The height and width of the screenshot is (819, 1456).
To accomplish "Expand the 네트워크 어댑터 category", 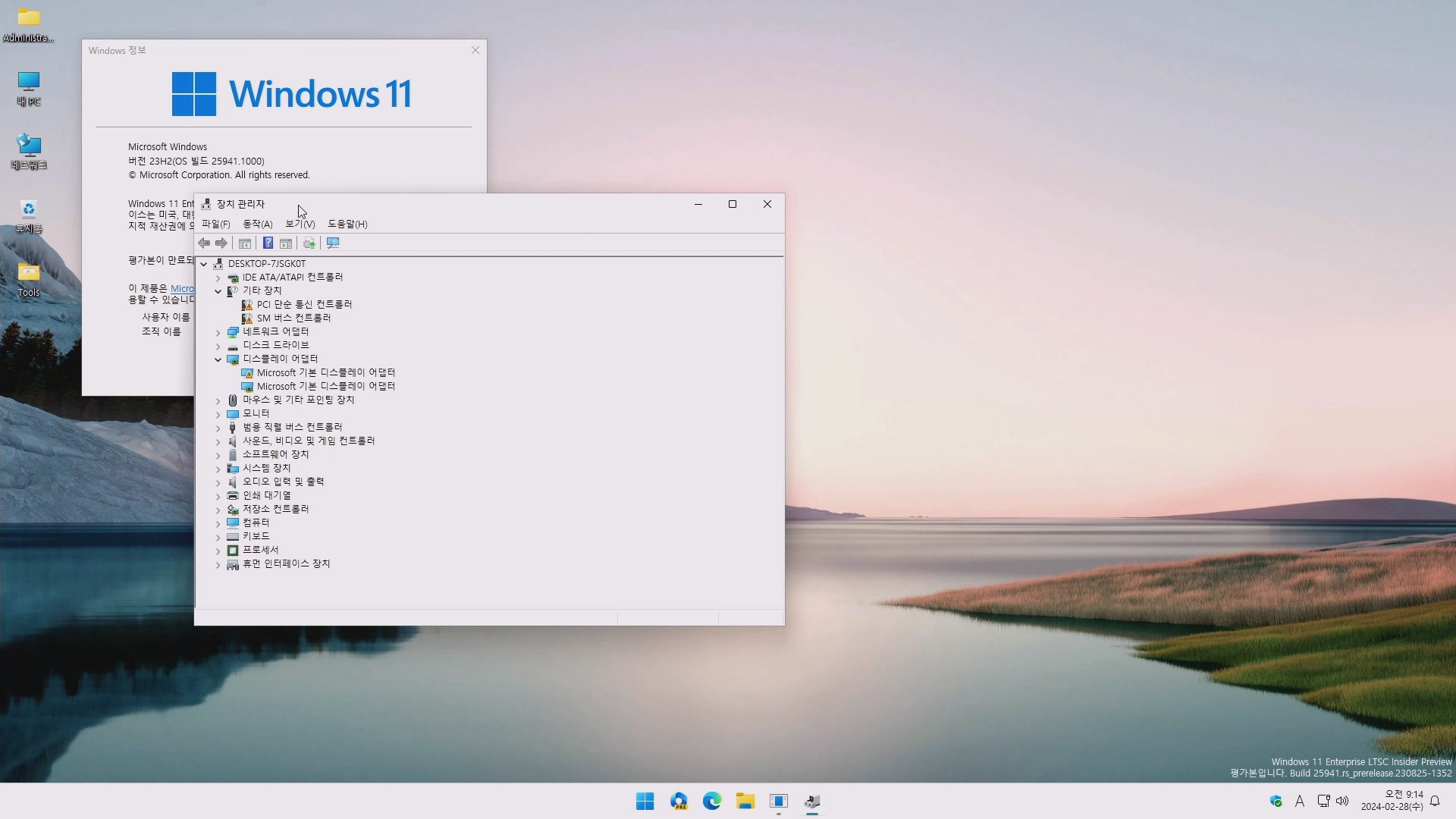I will (x=218, y=332).
